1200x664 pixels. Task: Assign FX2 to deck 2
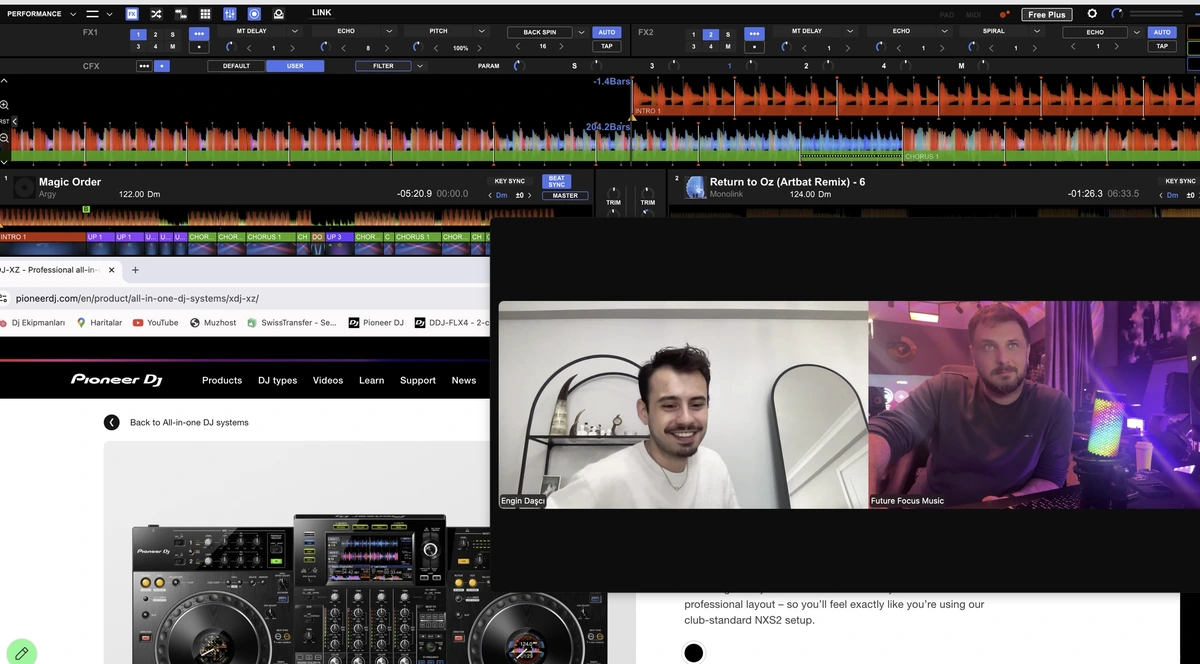pos(710,34)
